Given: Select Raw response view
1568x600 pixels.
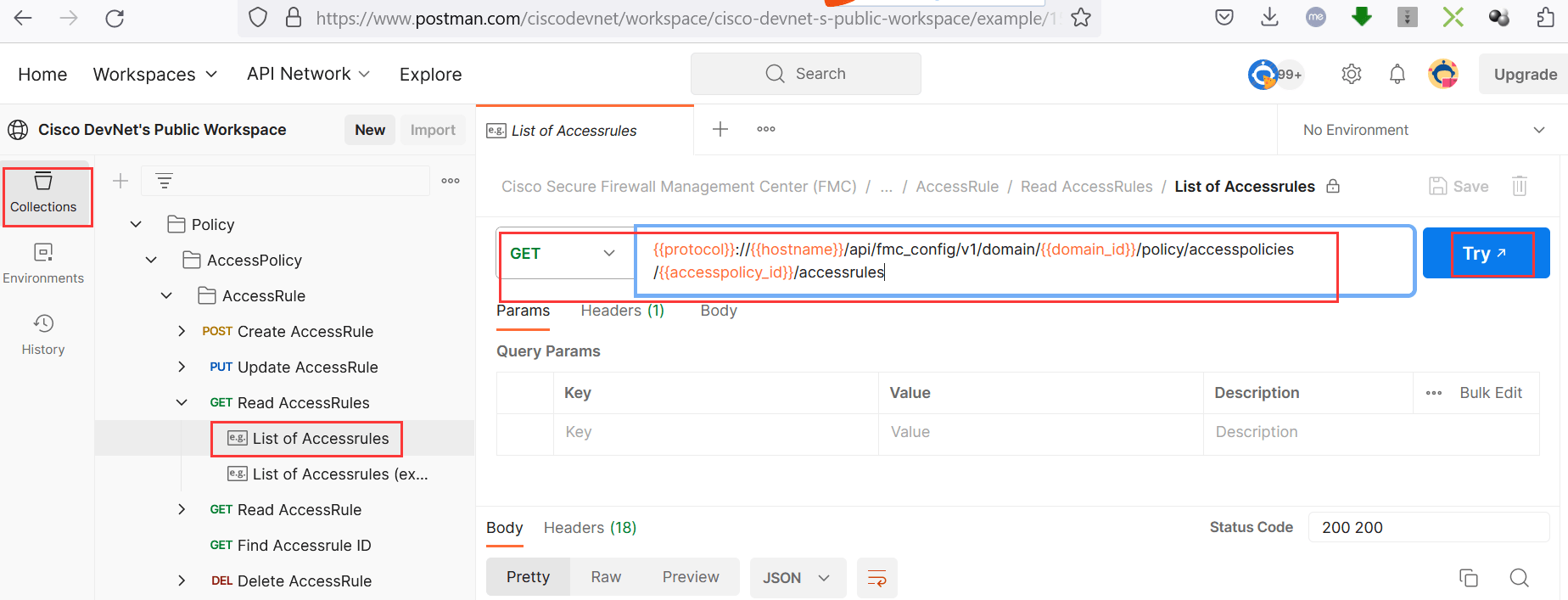Looking at the screenshot, I should [606, 577].
